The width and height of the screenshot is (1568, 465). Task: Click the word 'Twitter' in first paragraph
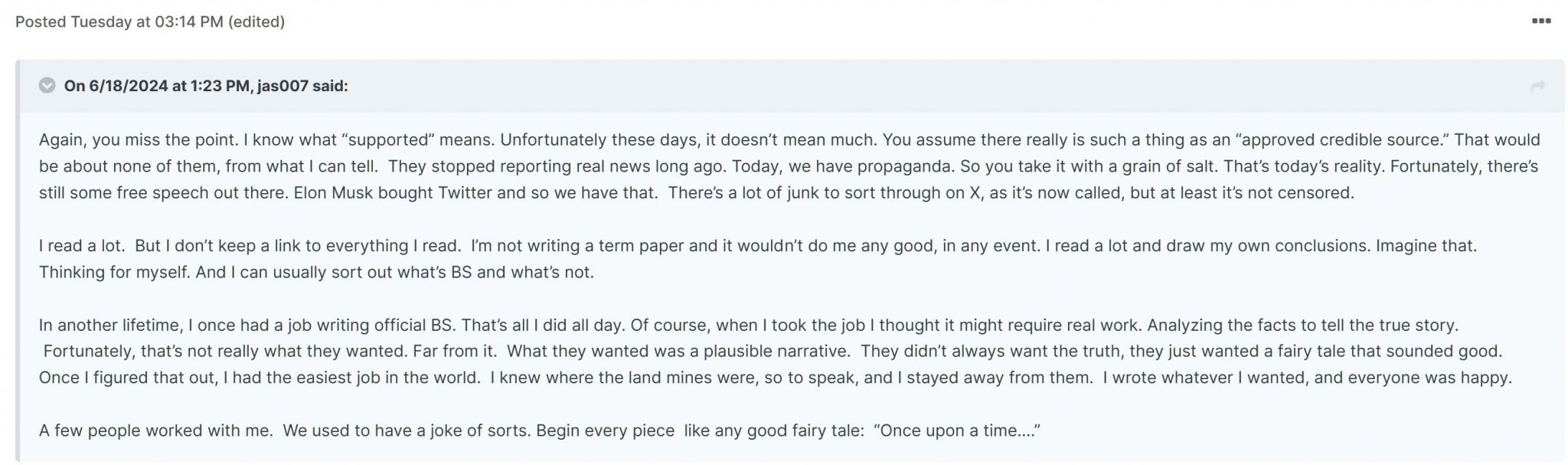point(465,193)
